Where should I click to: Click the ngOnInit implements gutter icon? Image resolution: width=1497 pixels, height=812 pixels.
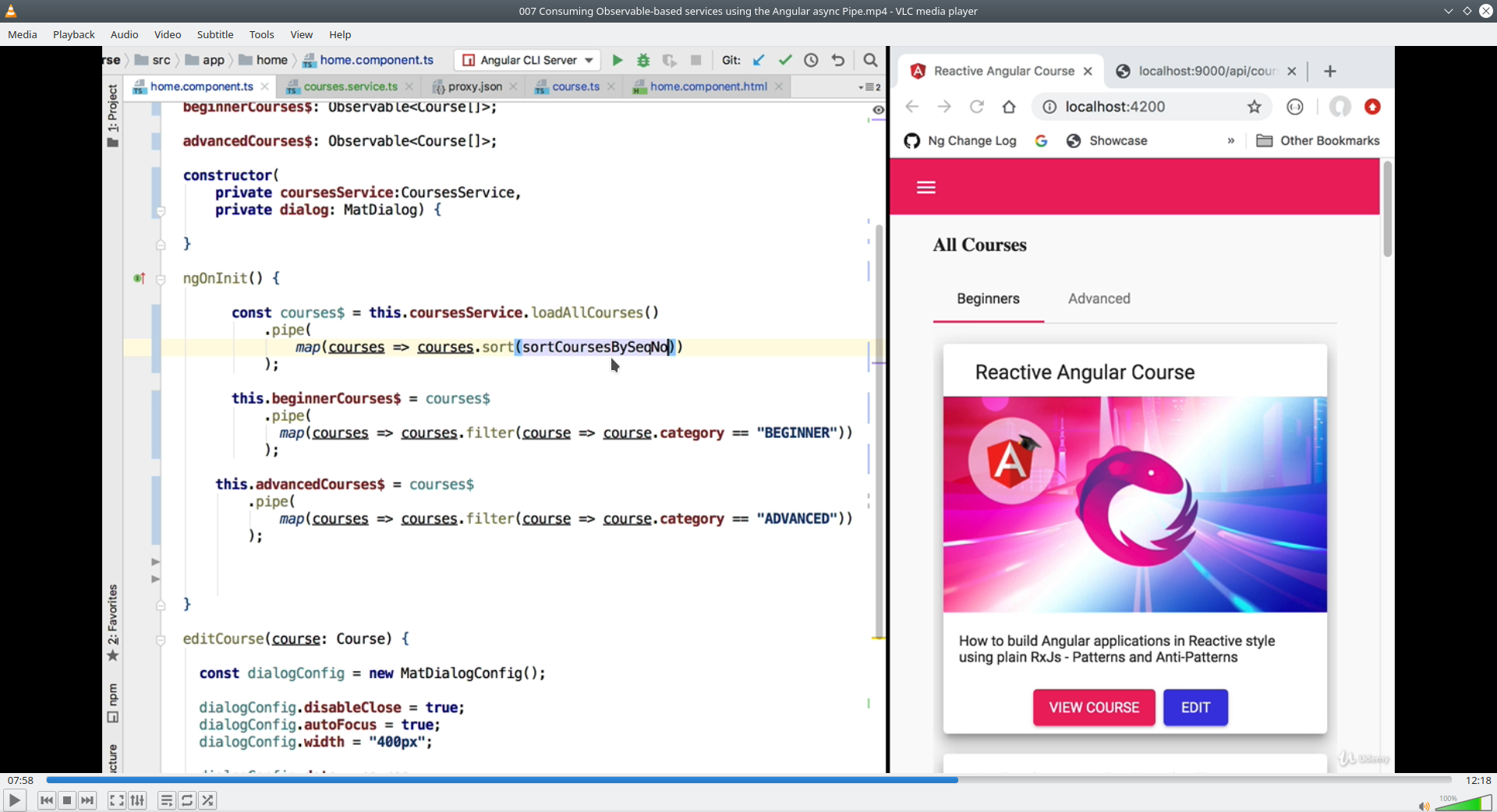pos(139,278)
